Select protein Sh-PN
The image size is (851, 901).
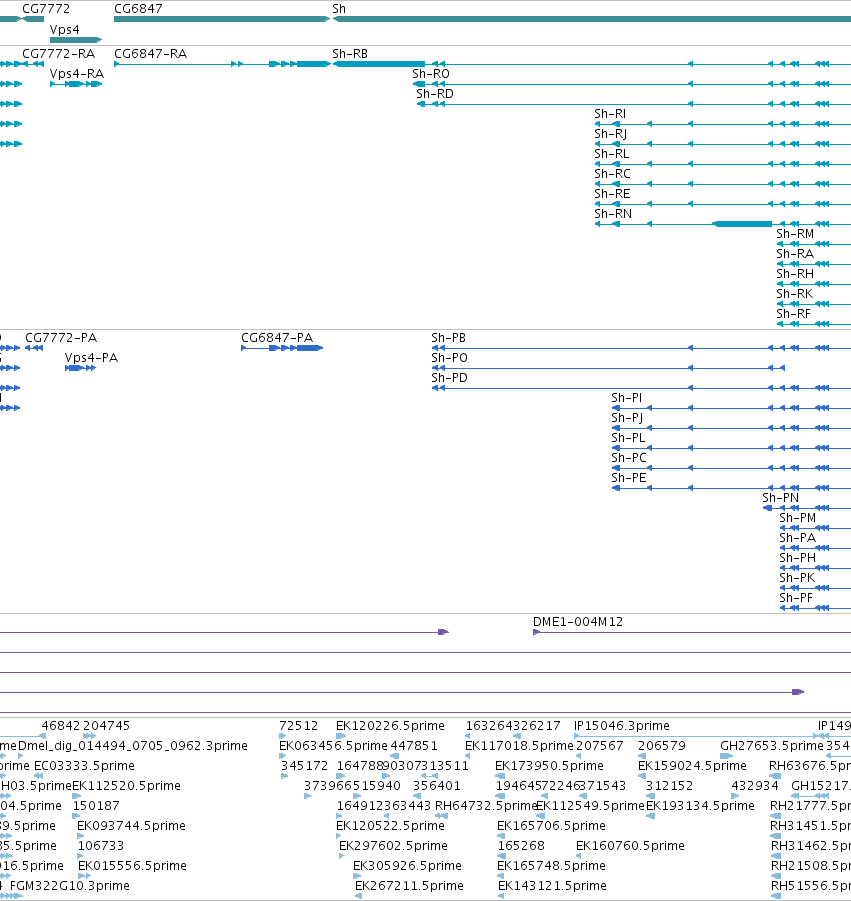tap(781, 498)
